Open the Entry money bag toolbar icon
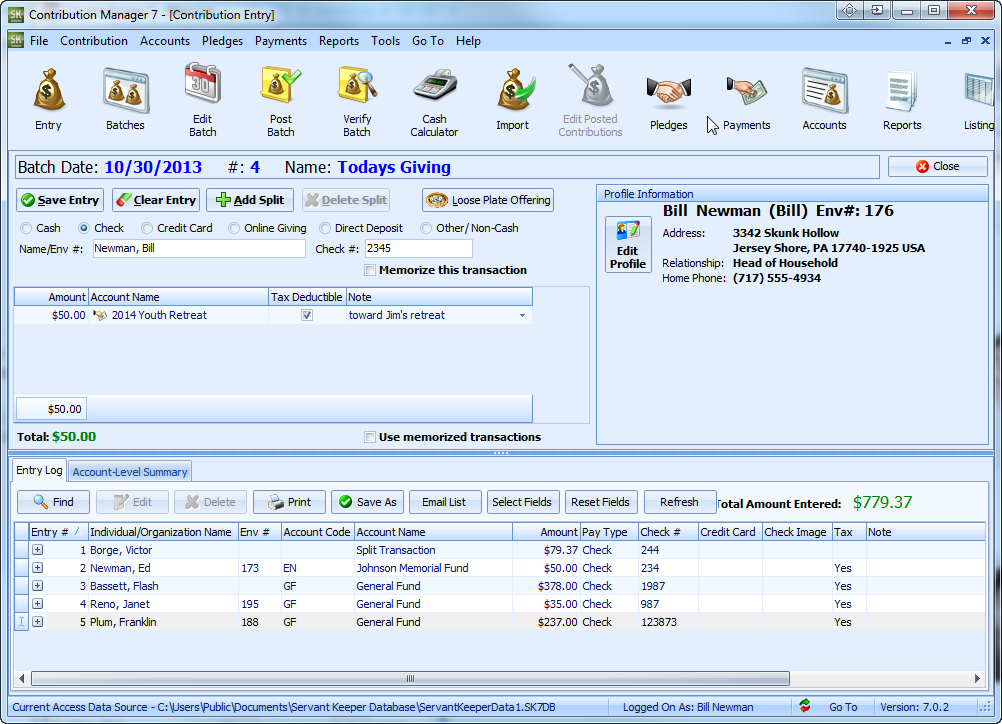Viewport: 1002px width, 724px height. (x=49, y=90)
